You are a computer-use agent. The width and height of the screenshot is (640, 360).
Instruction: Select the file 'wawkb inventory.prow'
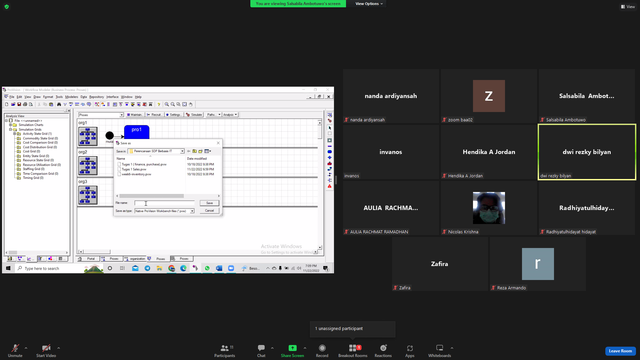(136, 174)
